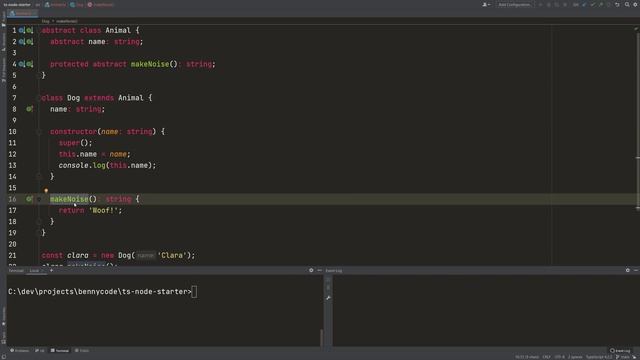This screenshot has width=640, height=360.
Task: Open the Event Log button in status bar
Action: point(620,351)
